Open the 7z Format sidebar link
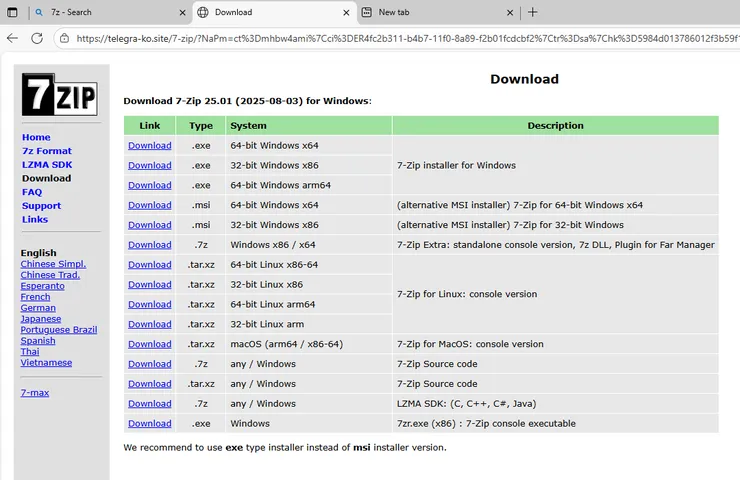Viewport: 740px width, 480px height. click(x=47, y=151)
